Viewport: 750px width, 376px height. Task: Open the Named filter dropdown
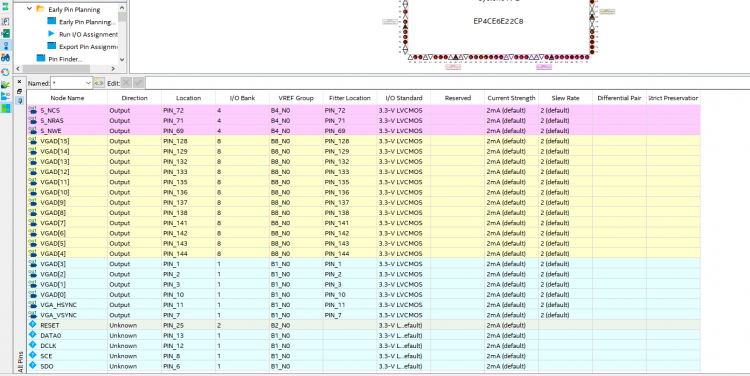pos(88,83)
